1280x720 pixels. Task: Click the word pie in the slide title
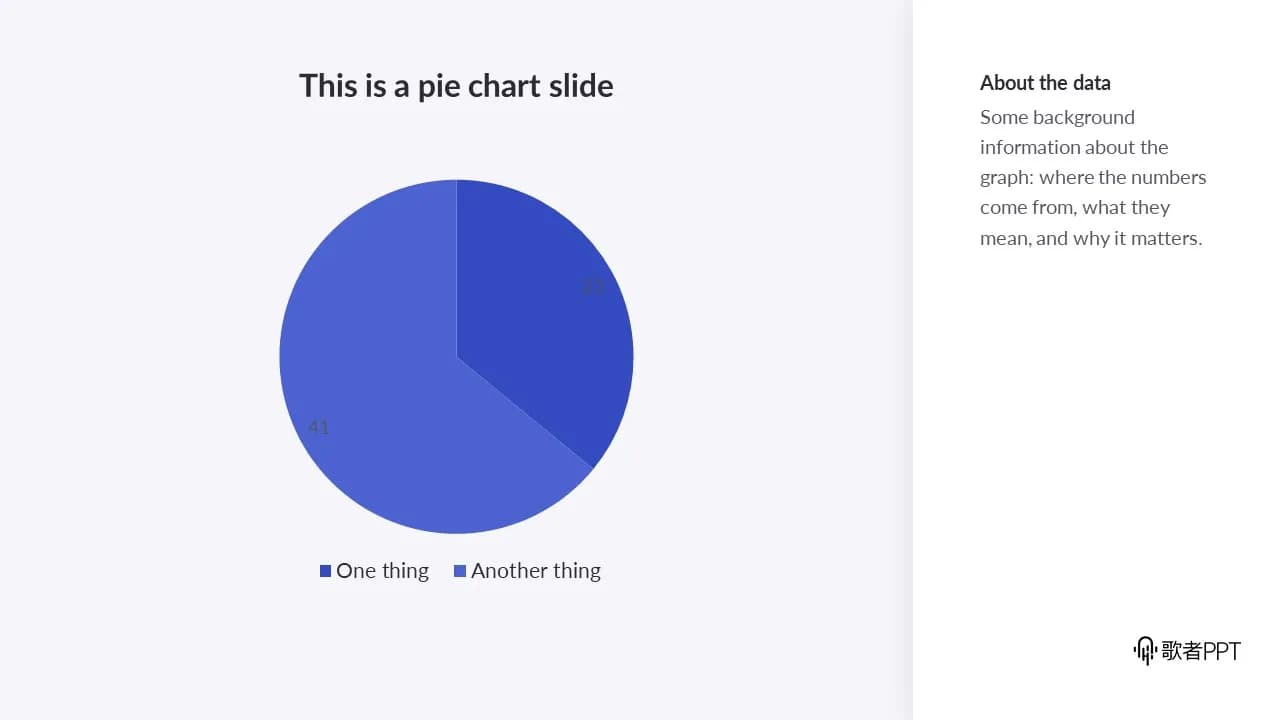tap(439, 88)
